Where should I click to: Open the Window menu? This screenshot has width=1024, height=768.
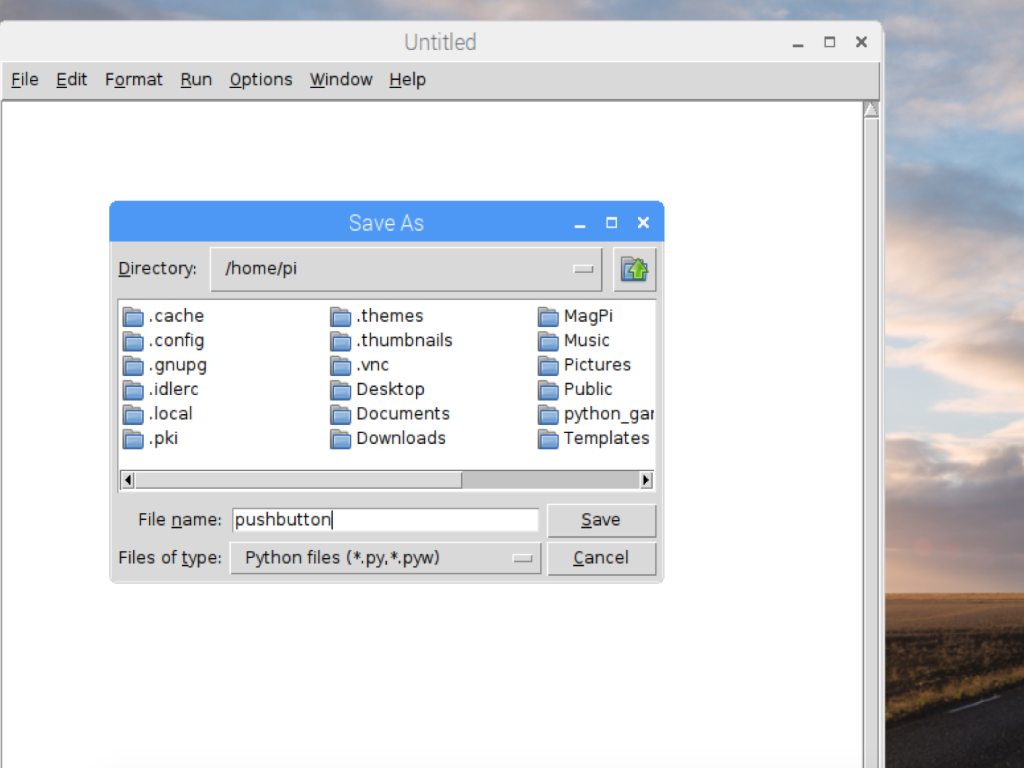pyautogui.click(x=341, y=80)
